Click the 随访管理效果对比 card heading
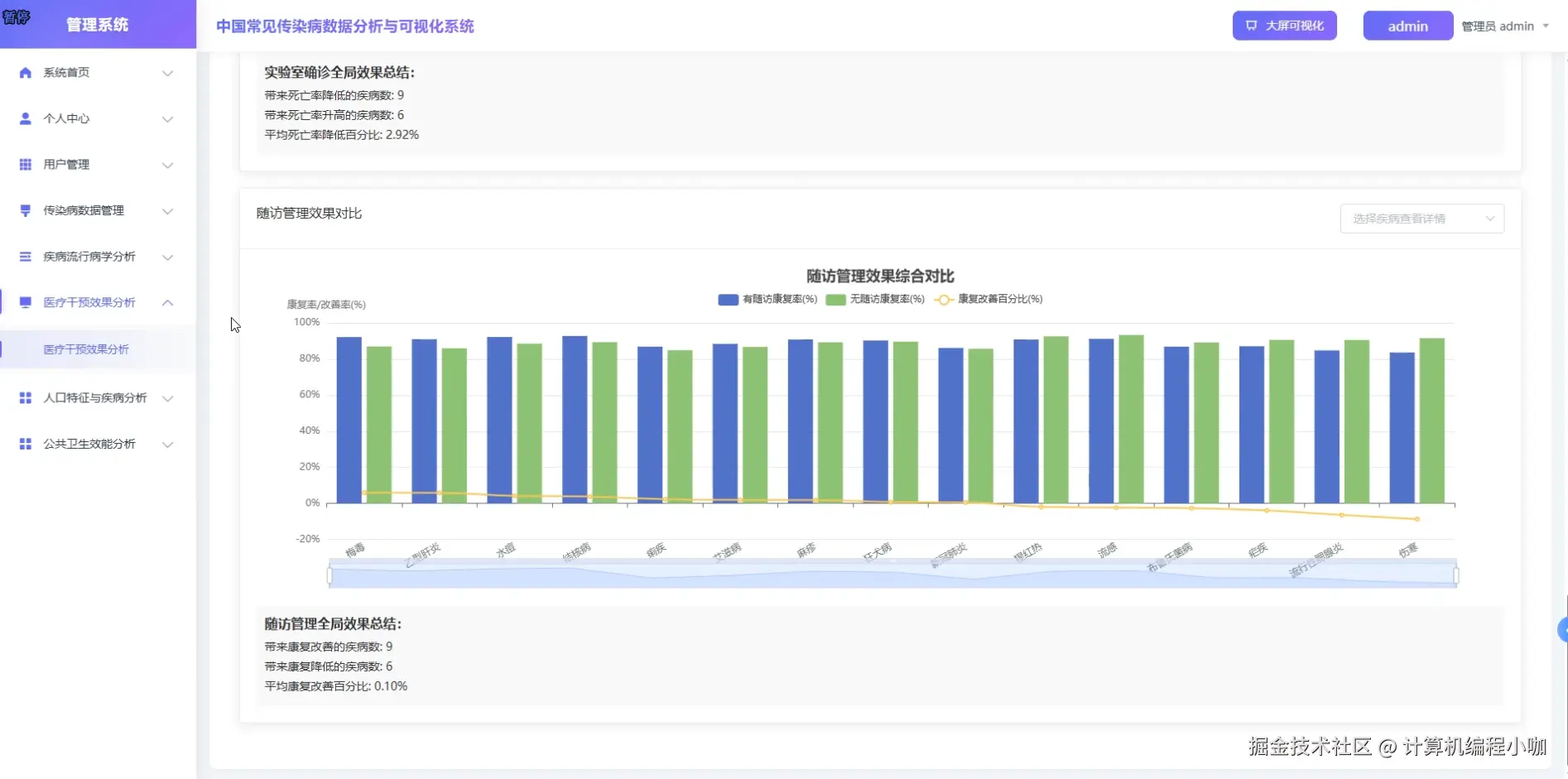 click(309, 213)
